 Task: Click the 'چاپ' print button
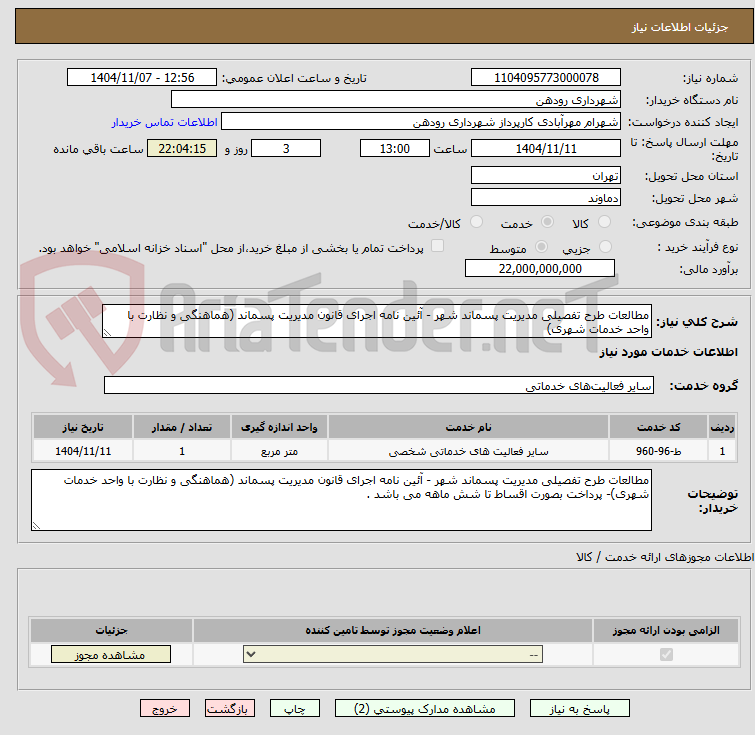[x=295, y=709]
